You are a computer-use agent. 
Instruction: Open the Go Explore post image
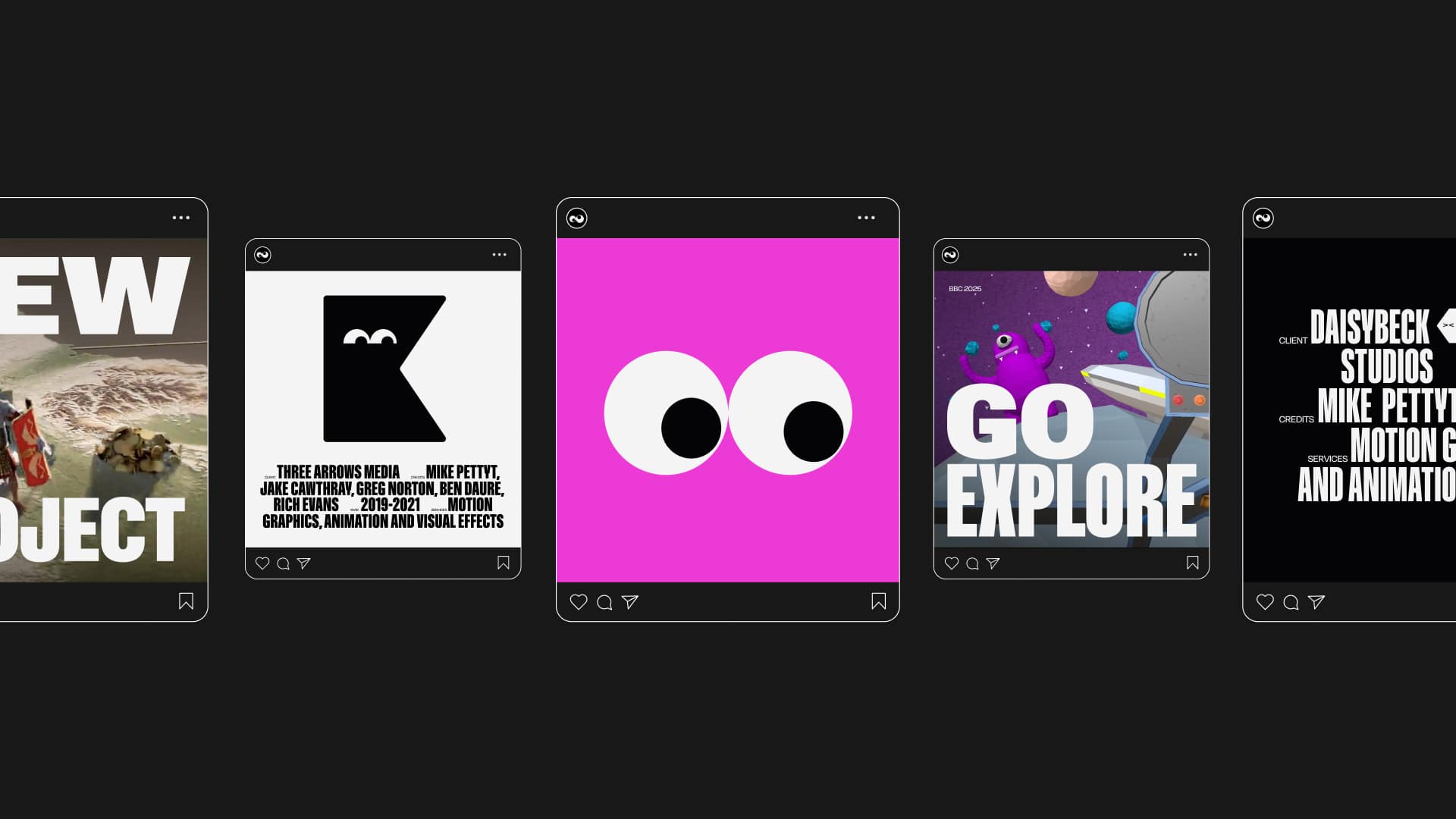tap(1071, 409)
